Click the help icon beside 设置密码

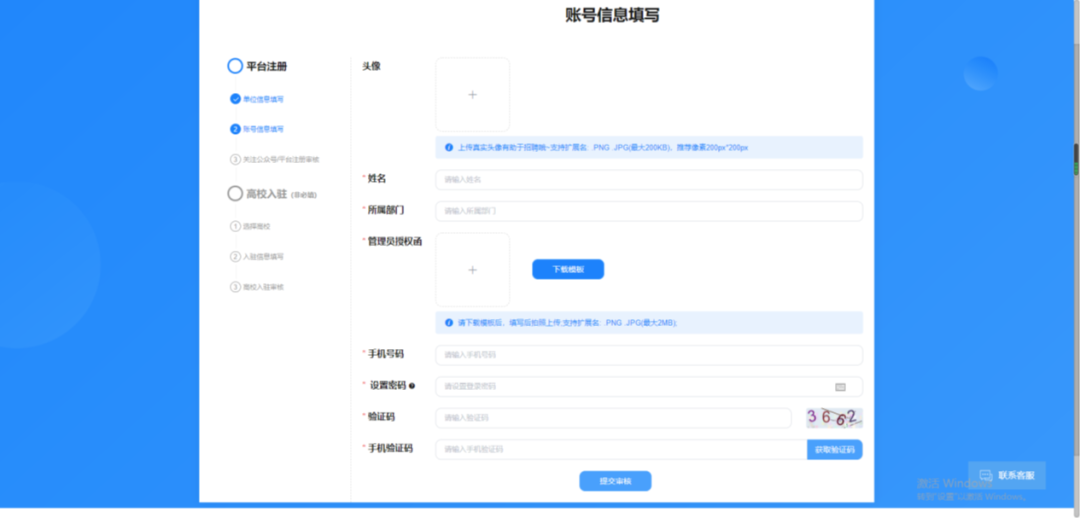(x=412, y=386)
